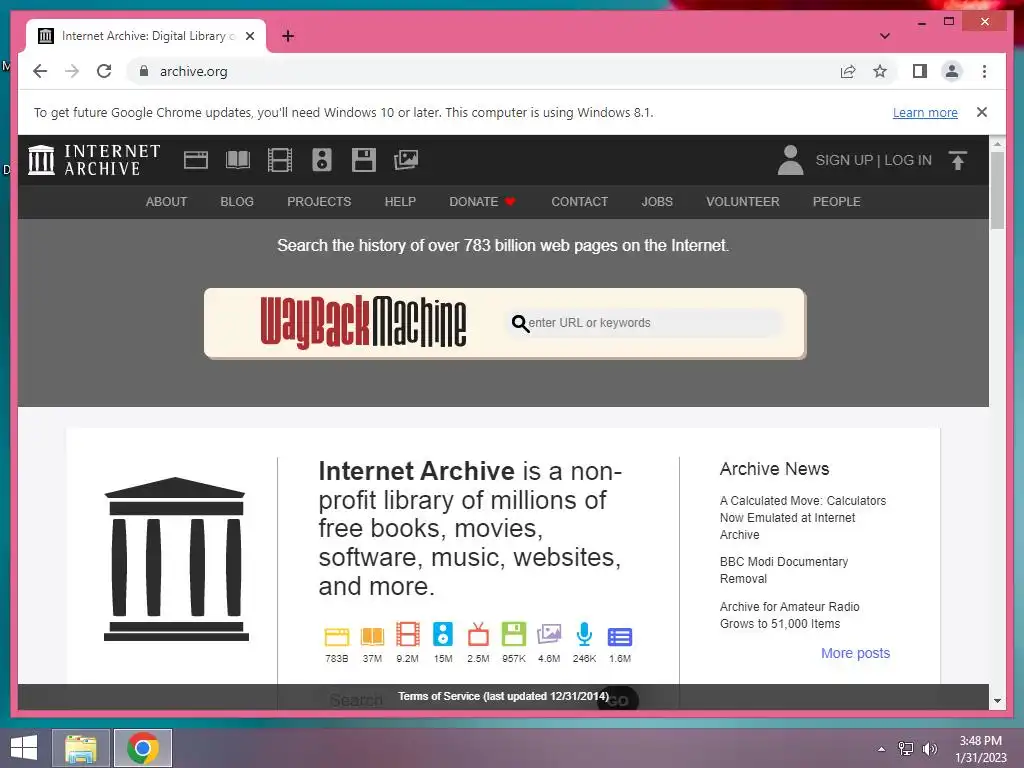This screenshot has width=1024, height=768.
Task: Click the user avatar icon beside Sign Up
Action: (790, 160)
